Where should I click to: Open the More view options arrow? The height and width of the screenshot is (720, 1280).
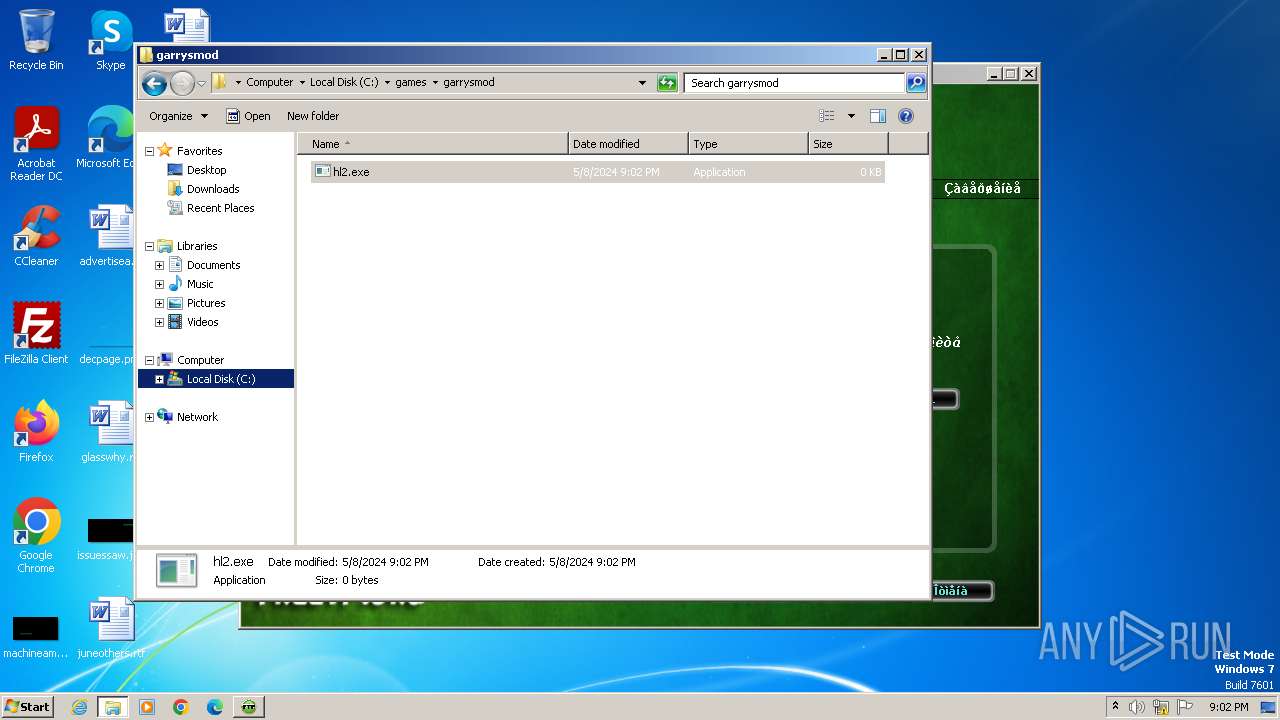click(x=851, y=116)
